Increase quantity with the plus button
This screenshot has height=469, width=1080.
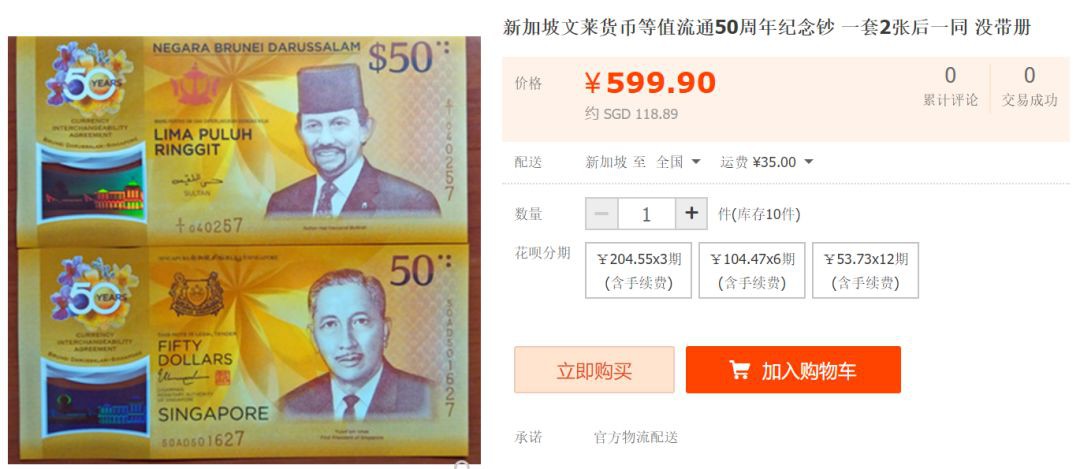pos(692,214)
